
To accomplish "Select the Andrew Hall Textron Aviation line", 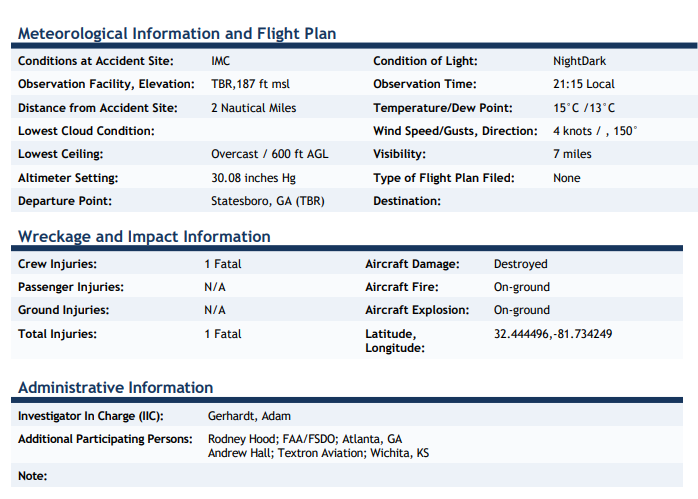I will click(x=318, y=453).
